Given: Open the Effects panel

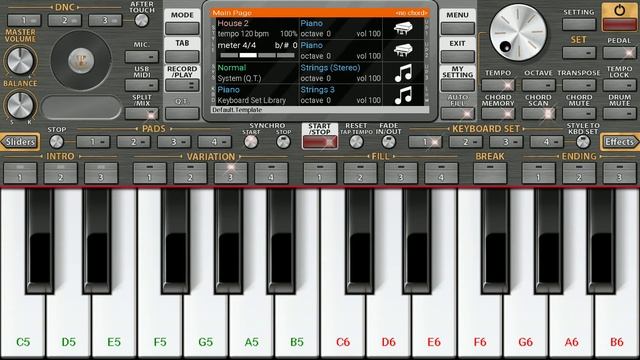Looking at the screenshot, I should tap(620, 142).
